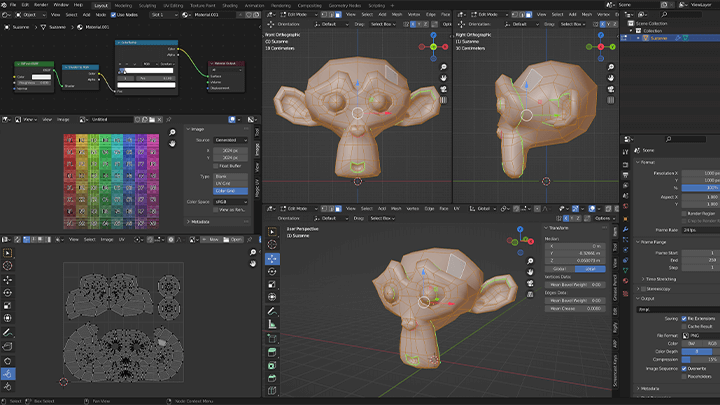Screen dimensions: 720x405
Task: Select the Scale tool in UV editor
Action: (8, 305)
